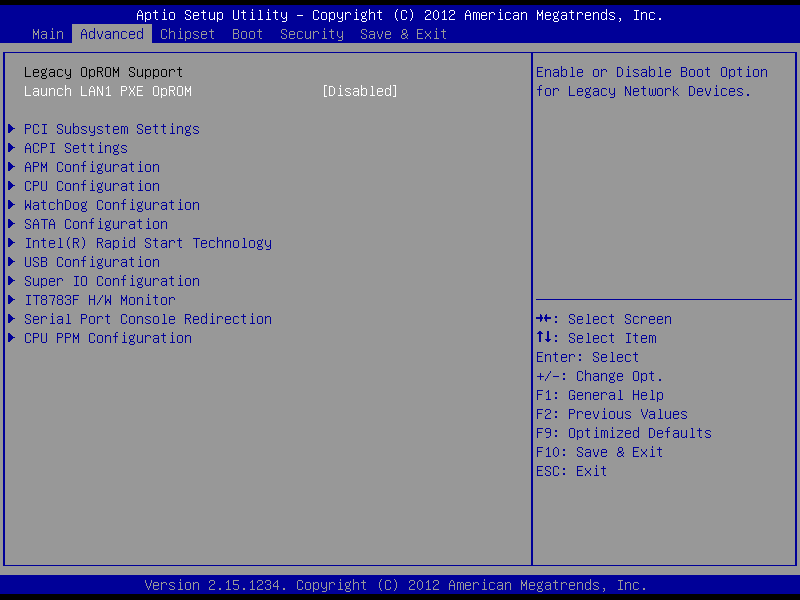The image size is (800, 600).
Task: Open the Boot tab
Action: [x=247, y=34]
